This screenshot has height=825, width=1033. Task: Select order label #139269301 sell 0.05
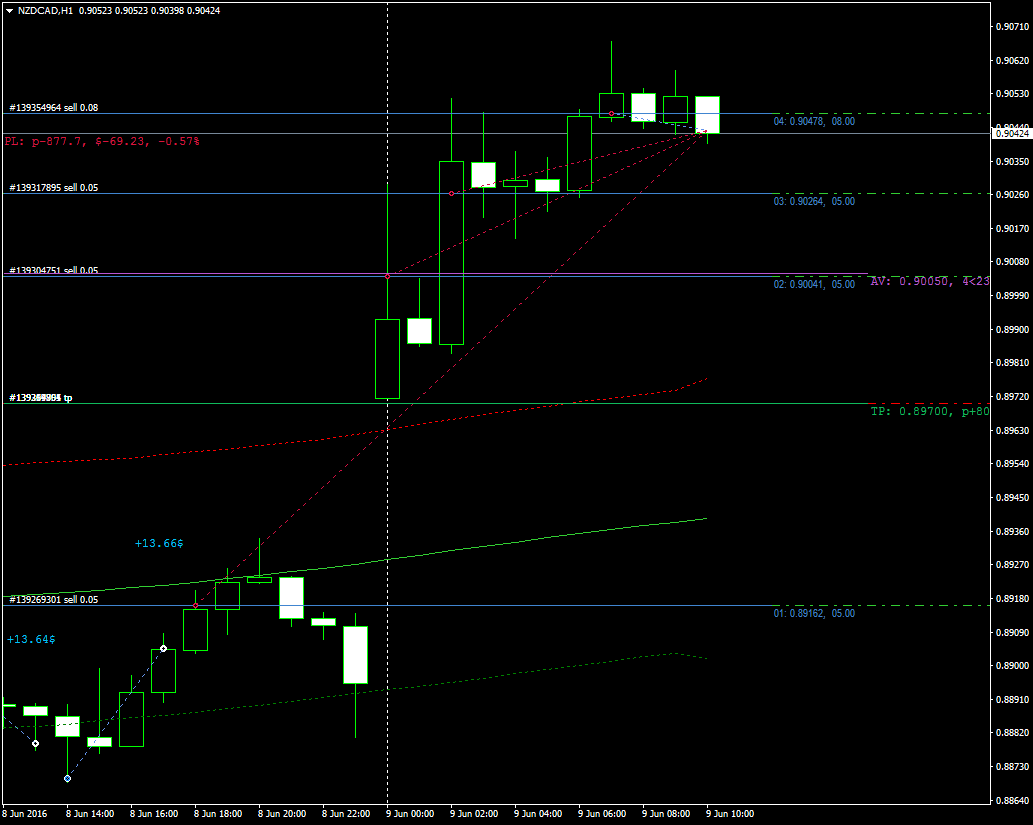click(53, 600)
